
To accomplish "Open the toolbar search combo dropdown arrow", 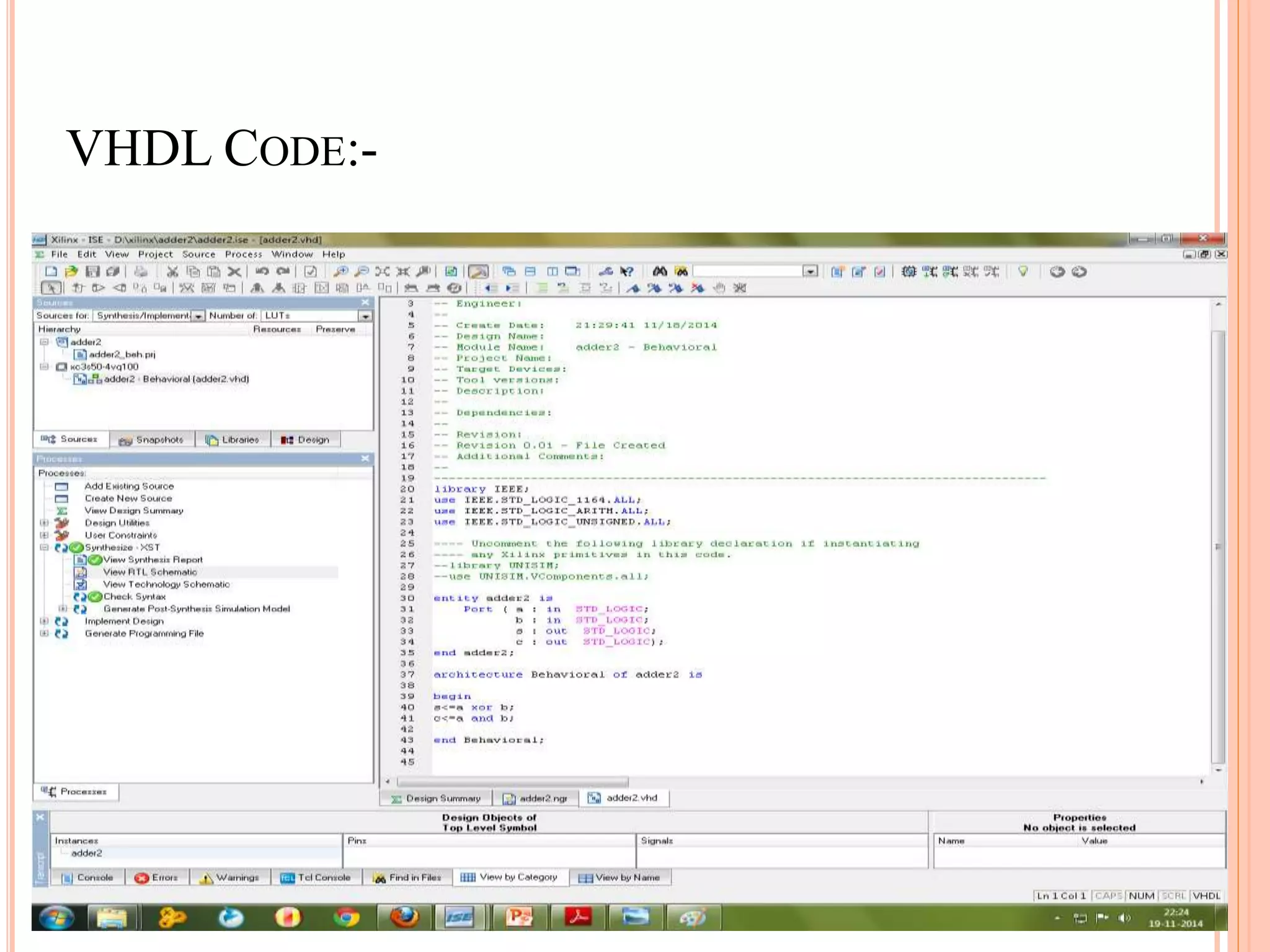I will 810,271.
